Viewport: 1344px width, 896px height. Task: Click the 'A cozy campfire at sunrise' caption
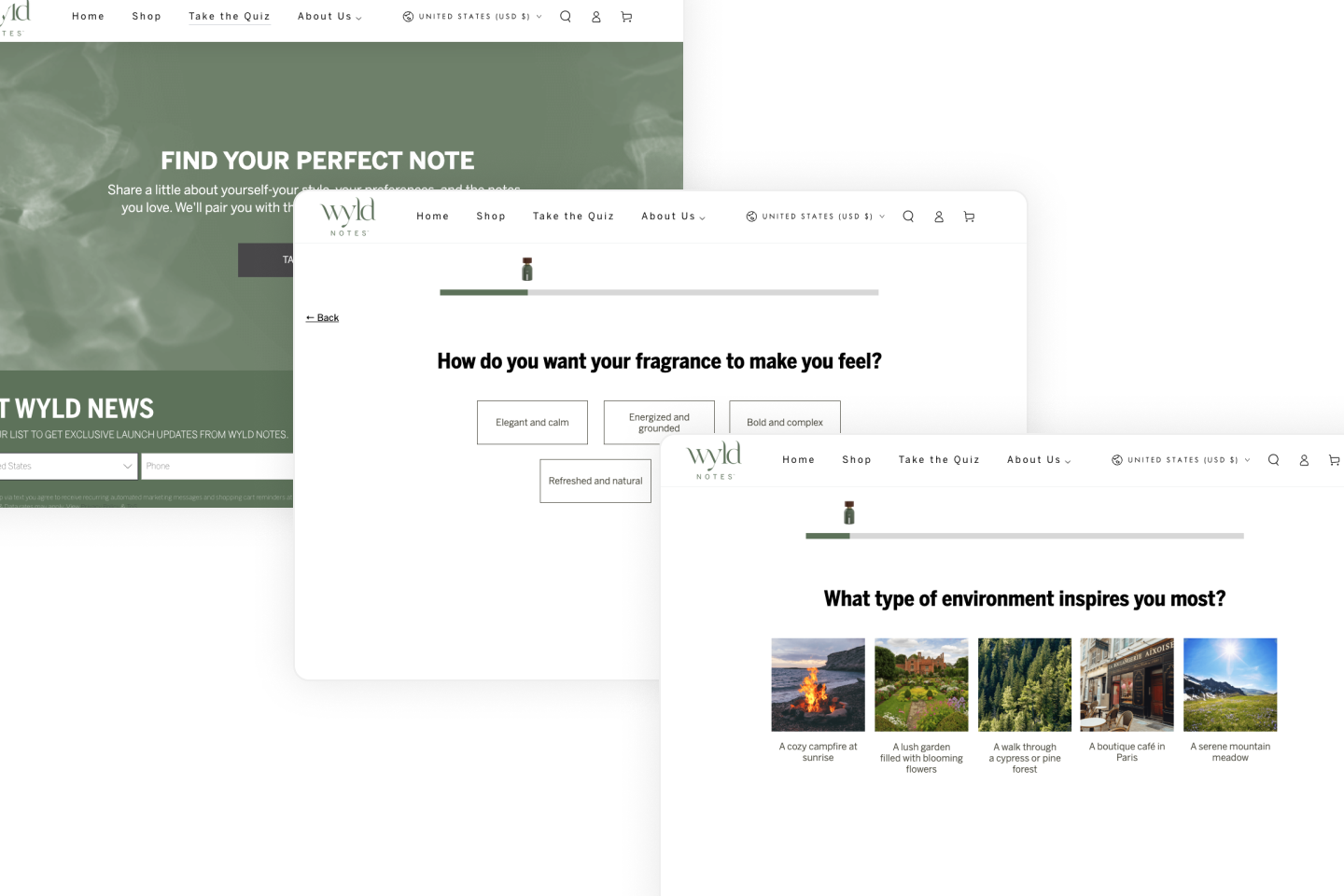tap(819, 752)
